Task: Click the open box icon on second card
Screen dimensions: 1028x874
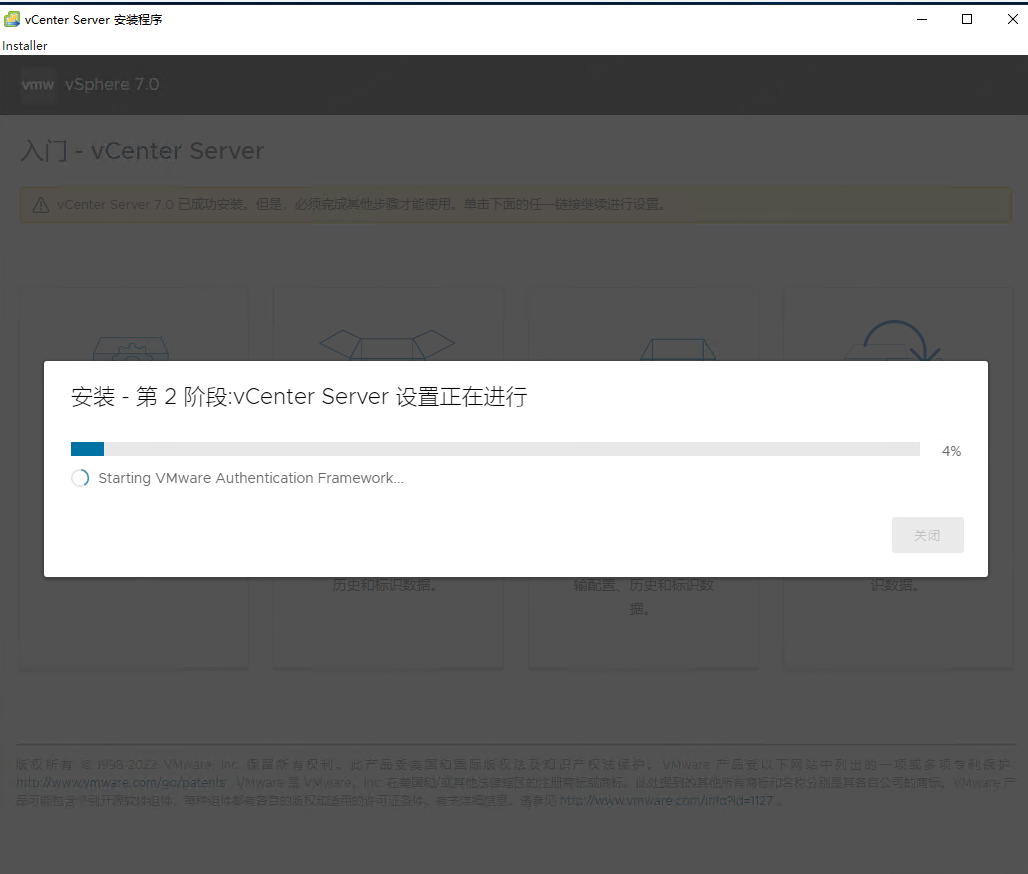Action: (x=387, y=344)
